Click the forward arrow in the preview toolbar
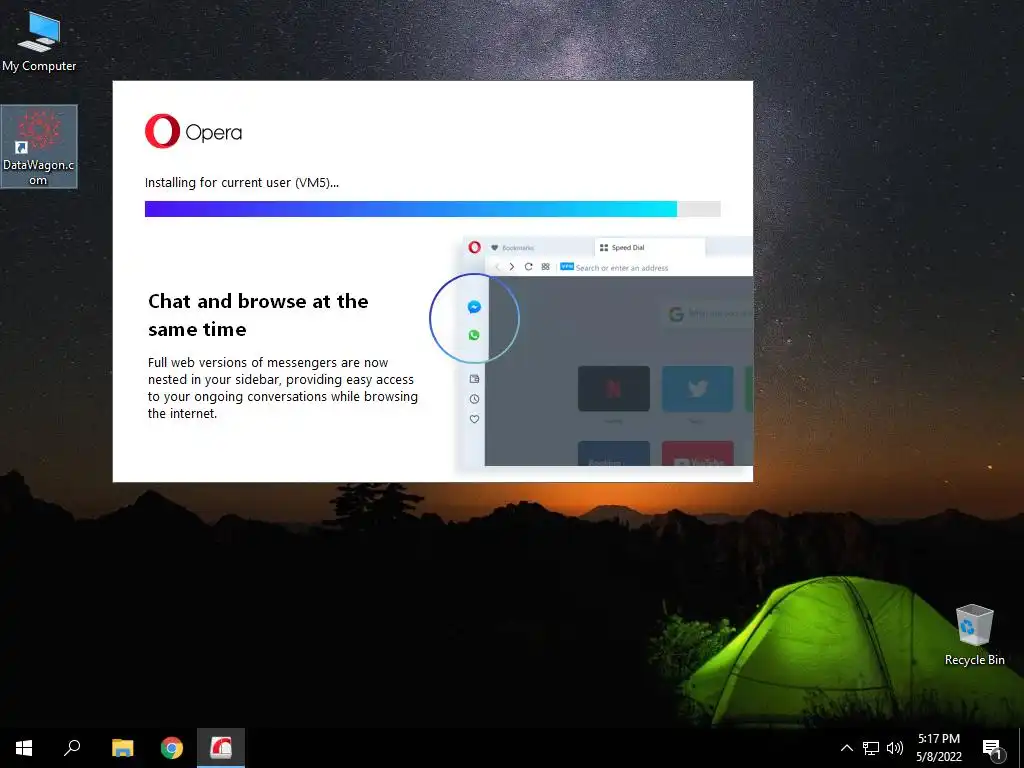This screenshot has height=768, width=1024. (x=511, y=266)
